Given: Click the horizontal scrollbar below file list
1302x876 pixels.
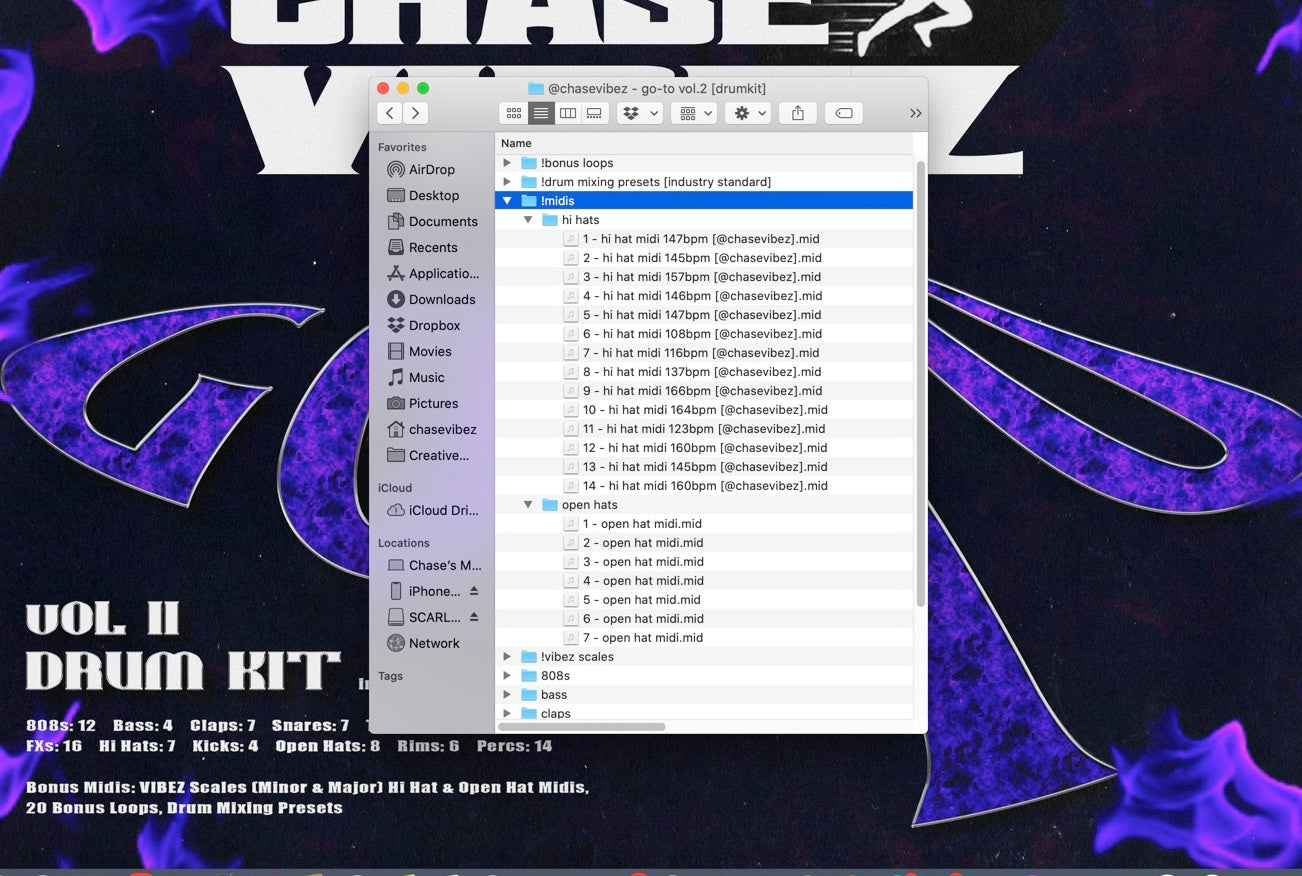Looking at the screenshot, I should point(581,727).
